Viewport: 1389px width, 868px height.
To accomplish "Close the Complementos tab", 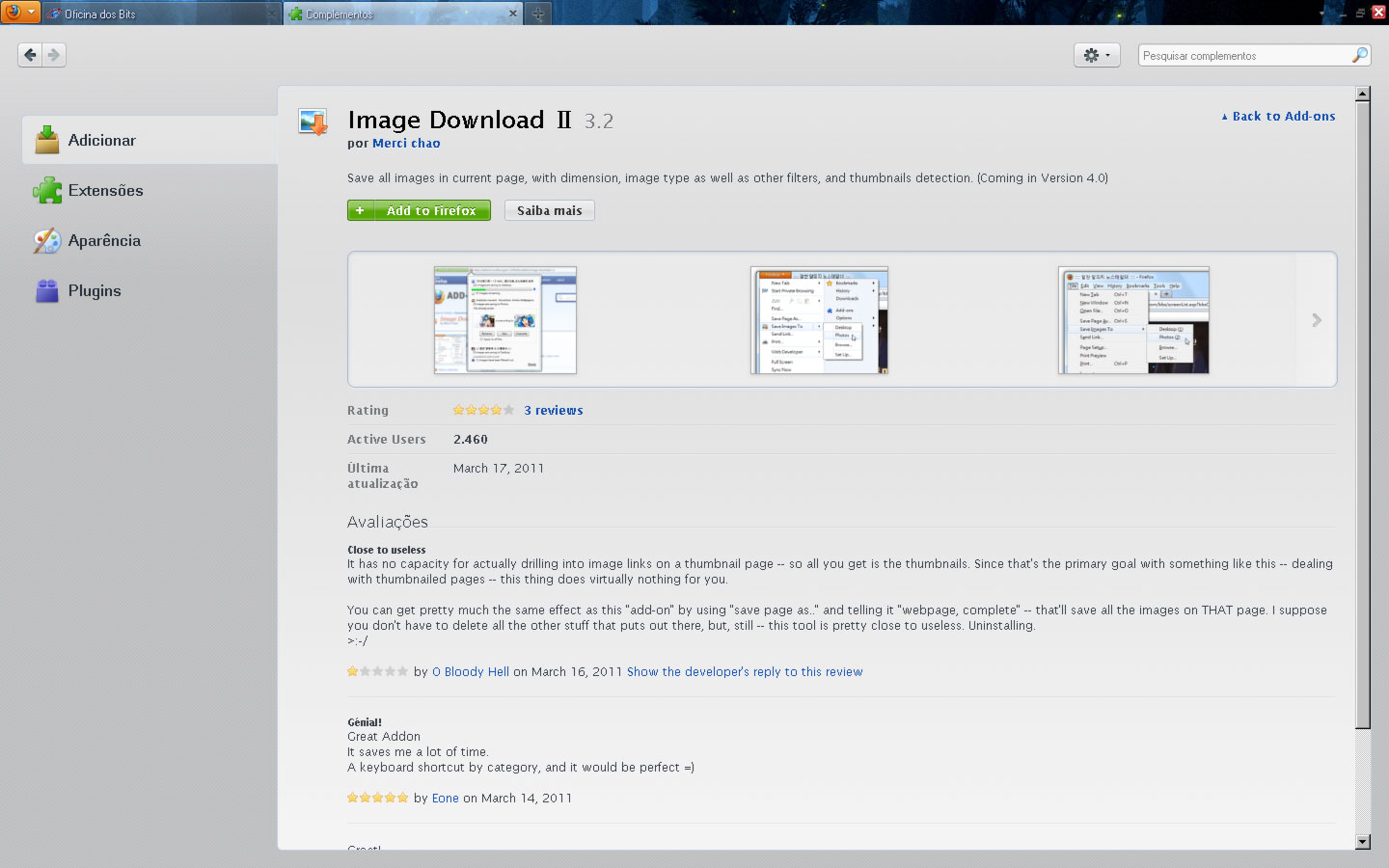I will coord(512,14).
